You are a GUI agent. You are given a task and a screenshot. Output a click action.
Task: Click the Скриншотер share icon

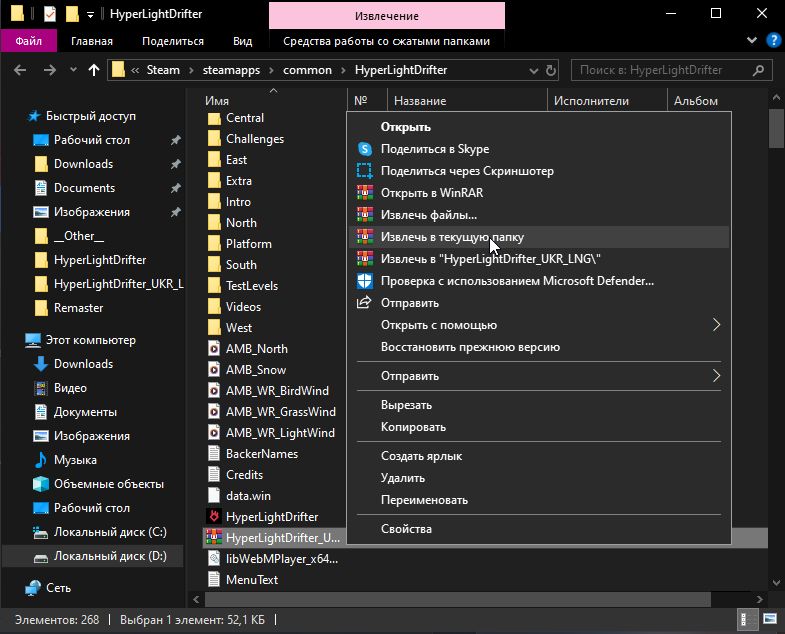point(364,171)
